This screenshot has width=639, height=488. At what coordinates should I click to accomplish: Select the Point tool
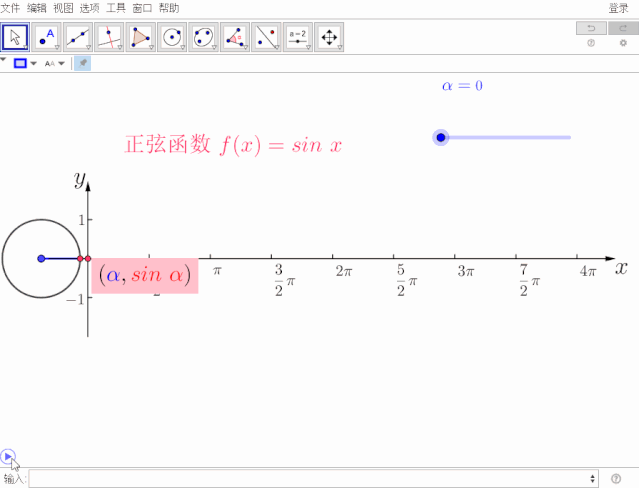pos(46,37)
